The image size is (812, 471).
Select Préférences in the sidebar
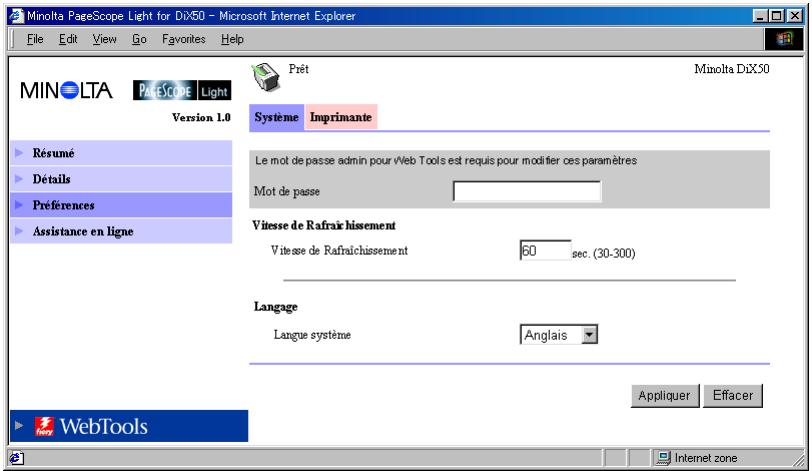[x=121, y=205]
